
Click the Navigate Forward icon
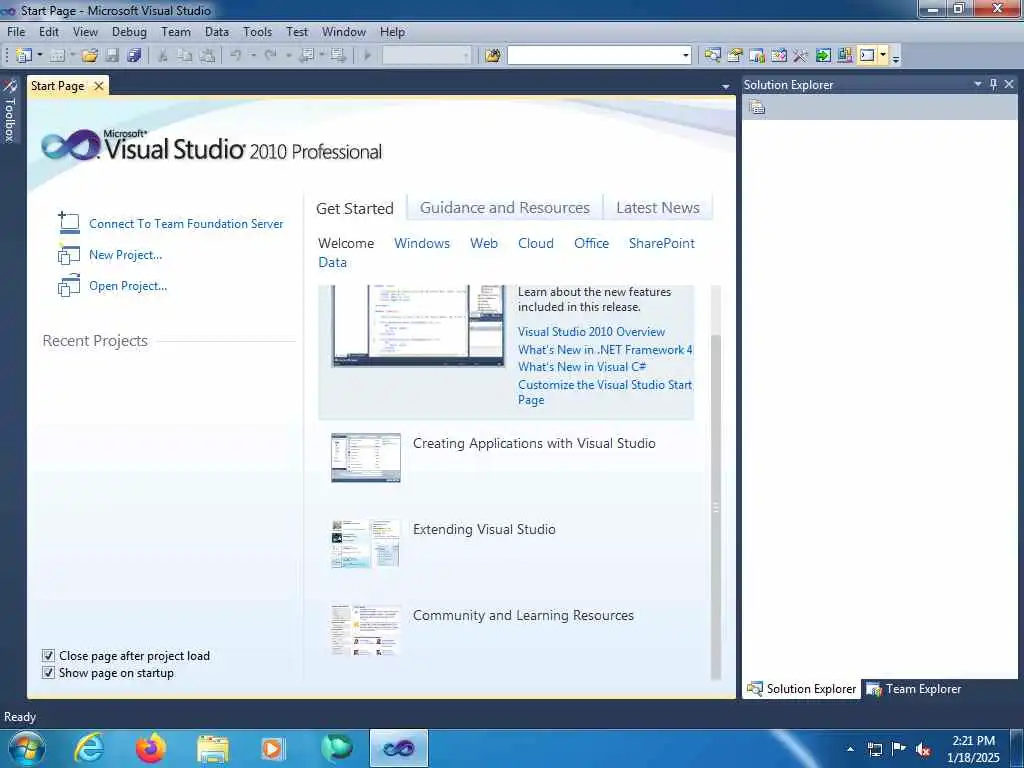pyautogui.click(x=338, y=56)
